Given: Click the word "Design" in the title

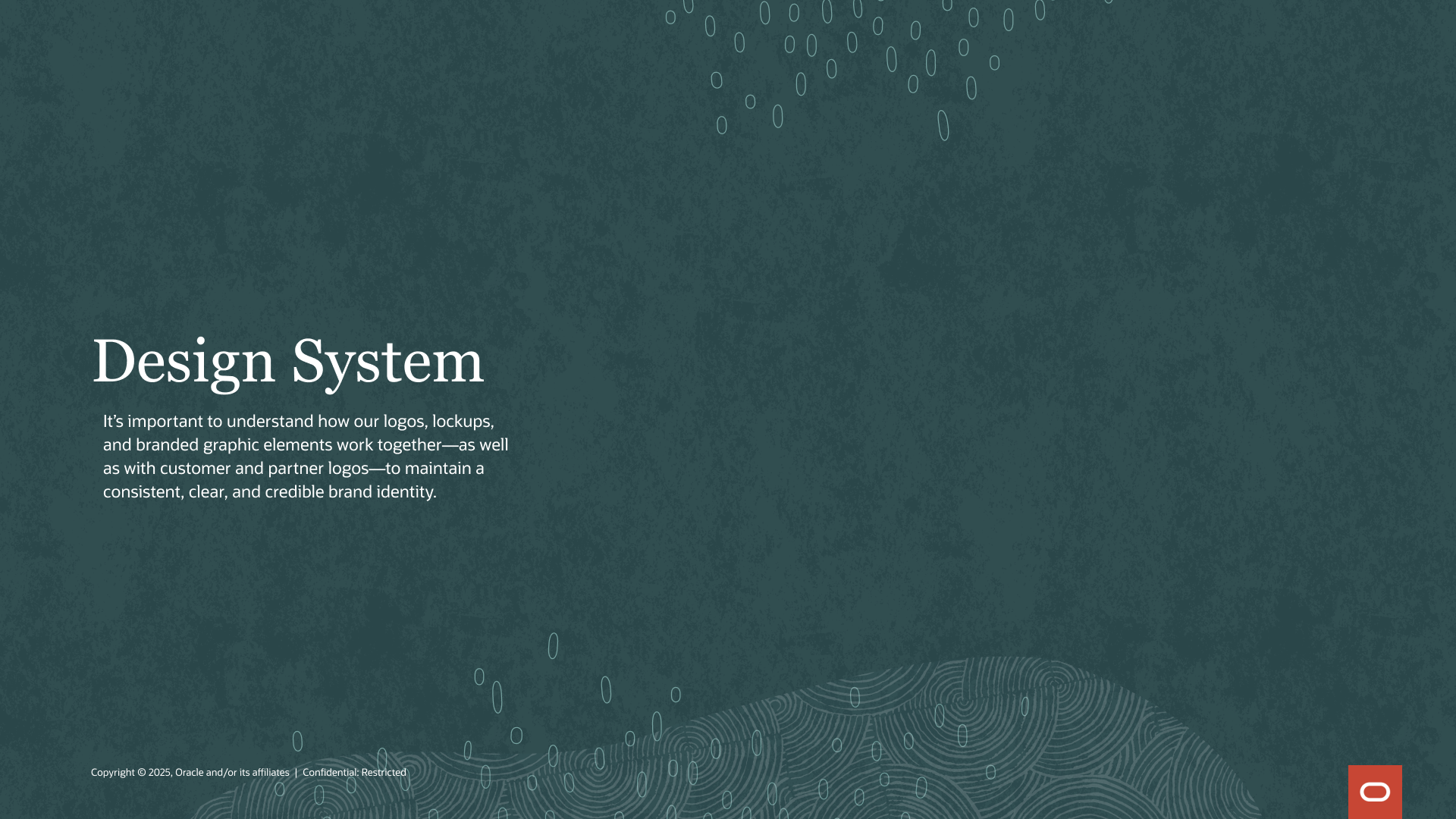Looking at the screenshot, I should 183,361.
